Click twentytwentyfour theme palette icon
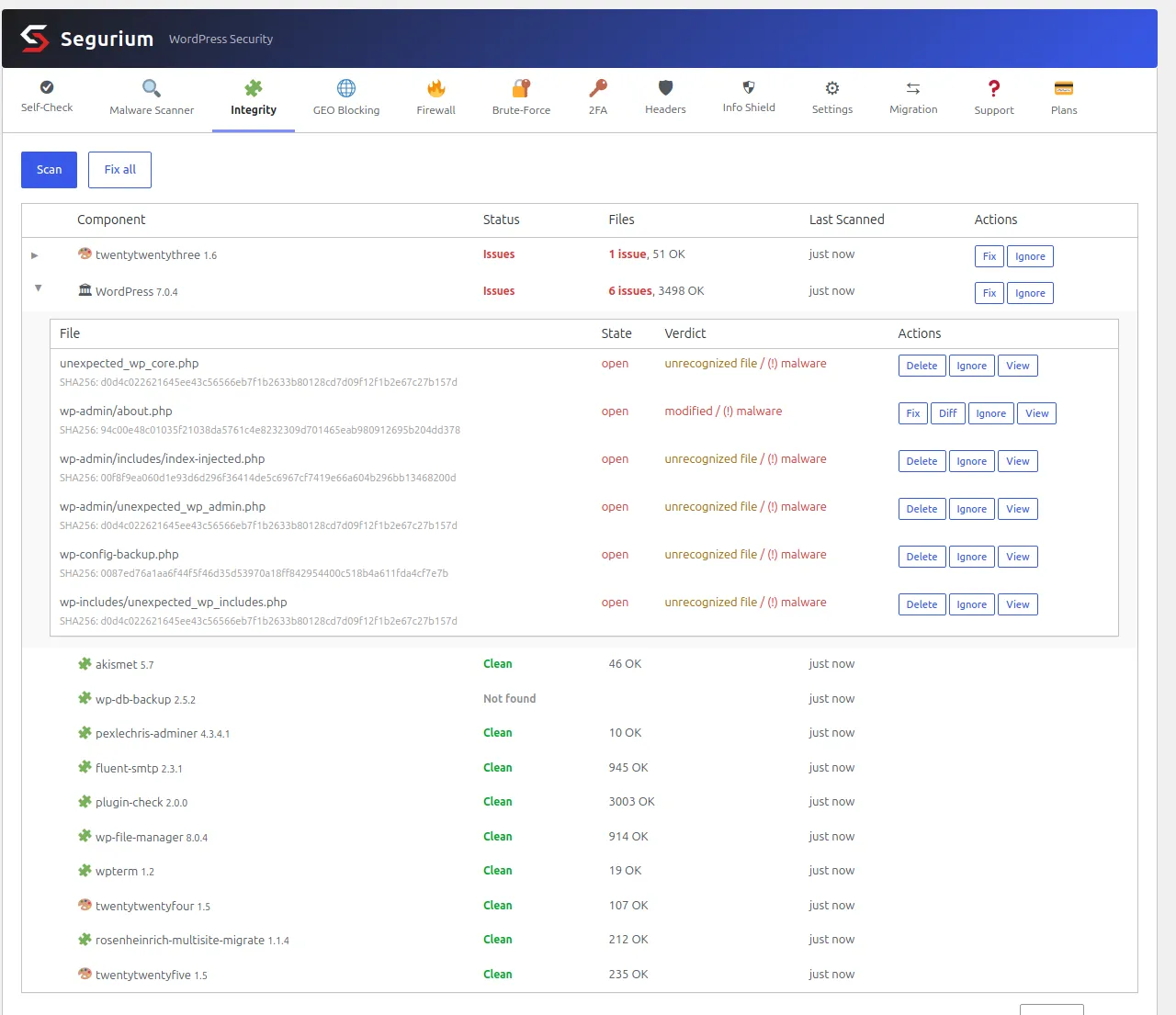The height and width of the screenshot is (1015, 1176). [x=85, y=905]
